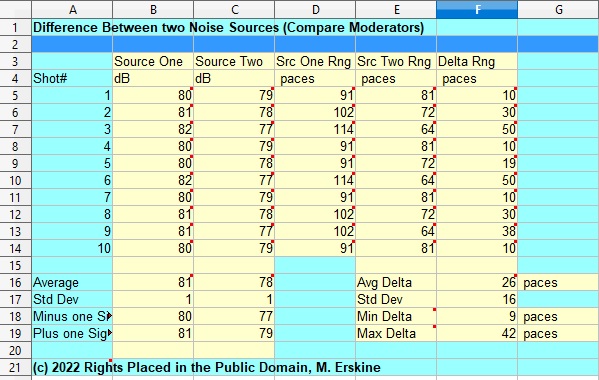Screen dimensions: 599x380
Task: Click Minus one Sigma Source Two value 77
Action: pyautogui.click(x=234, y=316)
